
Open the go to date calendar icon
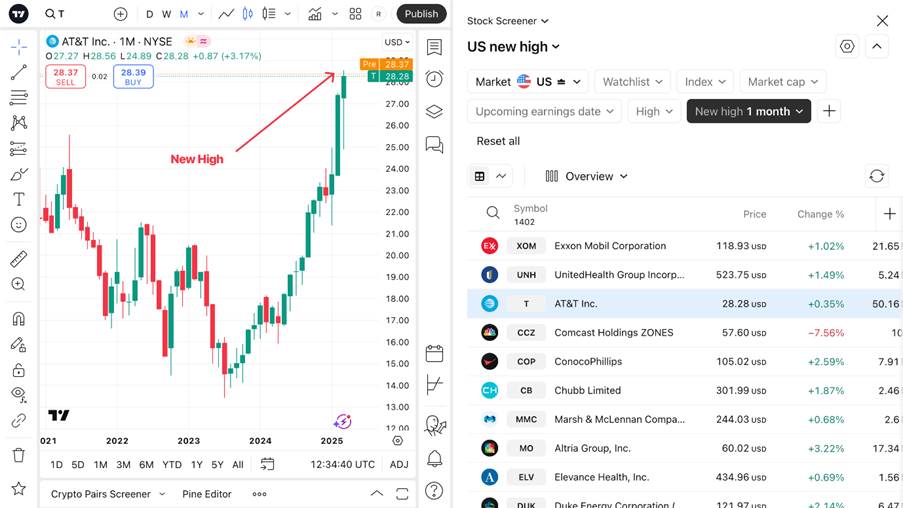click(x=267, y=464)
